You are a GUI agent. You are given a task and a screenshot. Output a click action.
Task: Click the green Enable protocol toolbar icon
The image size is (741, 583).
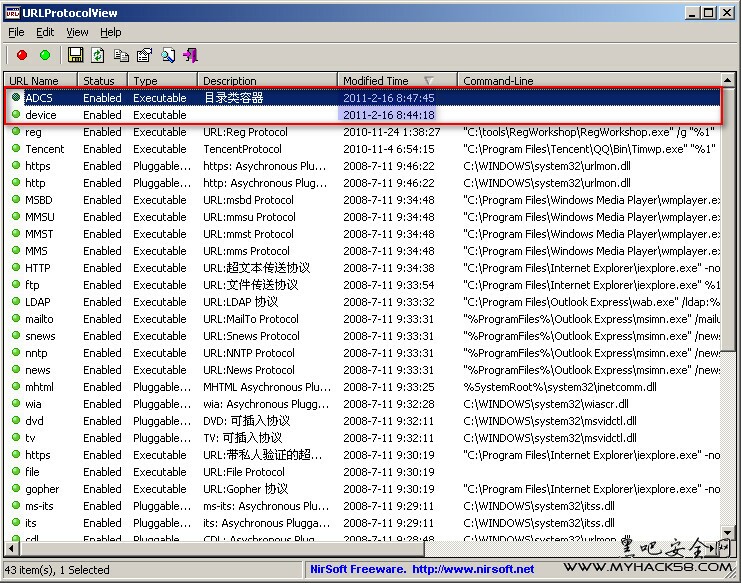(45, 55)
